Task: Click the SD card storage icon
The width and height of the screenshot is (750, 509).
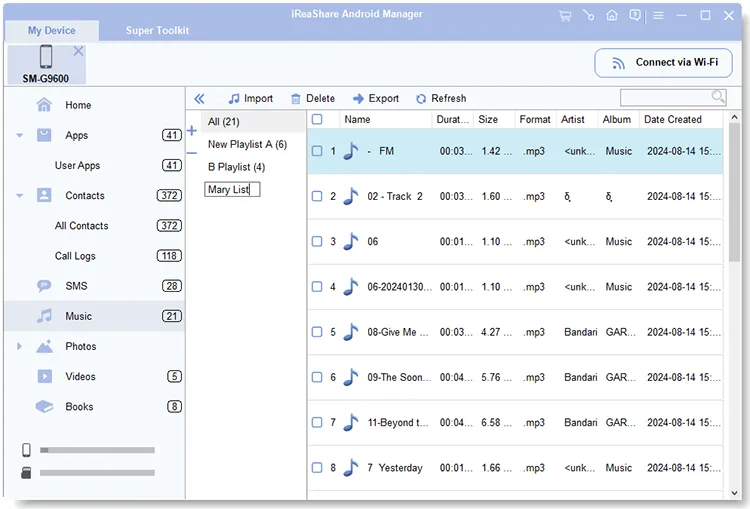Action: pos(26,473)
